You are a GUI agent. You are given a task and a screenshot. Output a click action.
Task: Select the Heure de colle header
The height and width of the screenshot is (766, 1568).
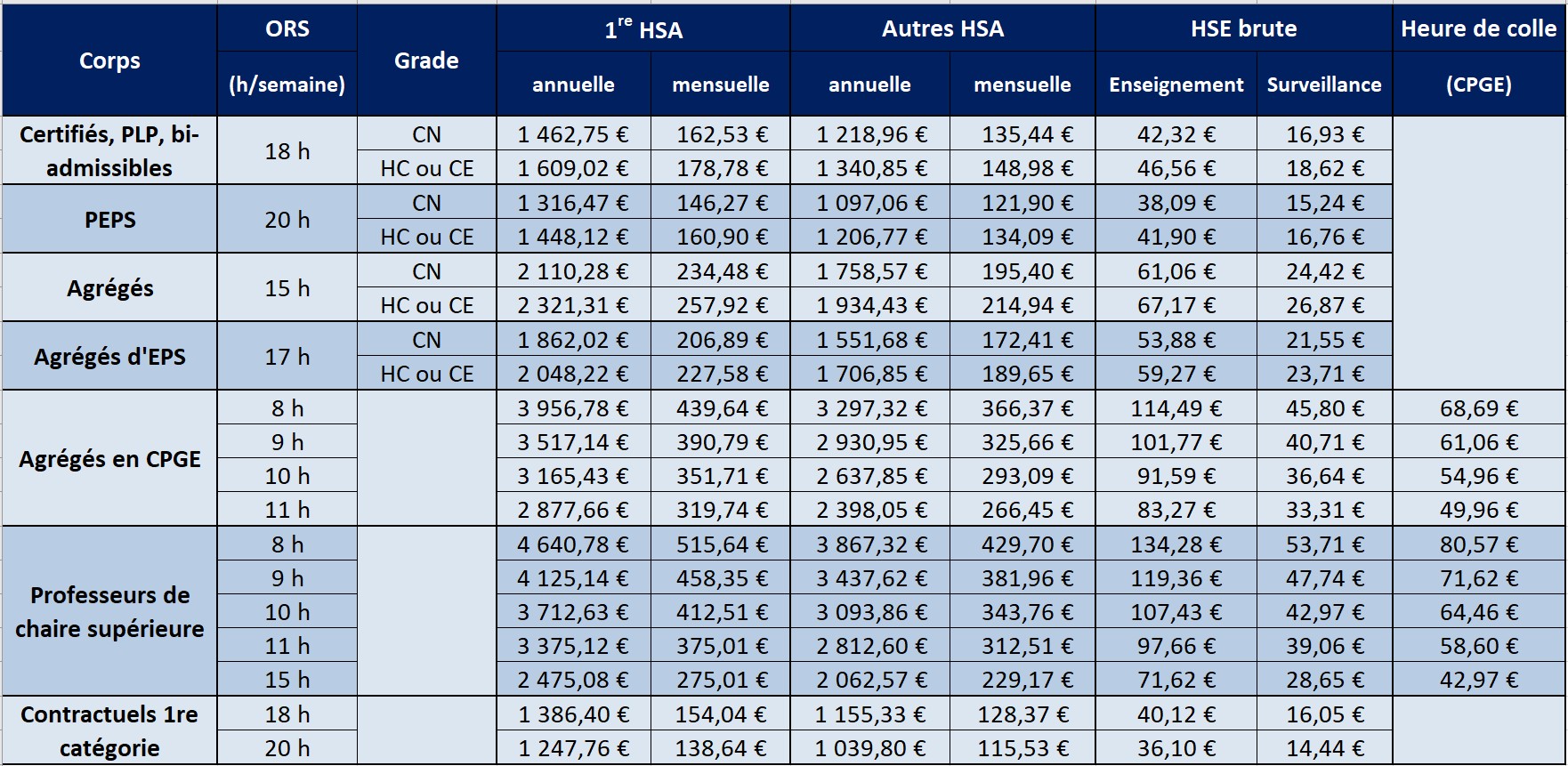pyautogui.click(x=1478, y=28)
